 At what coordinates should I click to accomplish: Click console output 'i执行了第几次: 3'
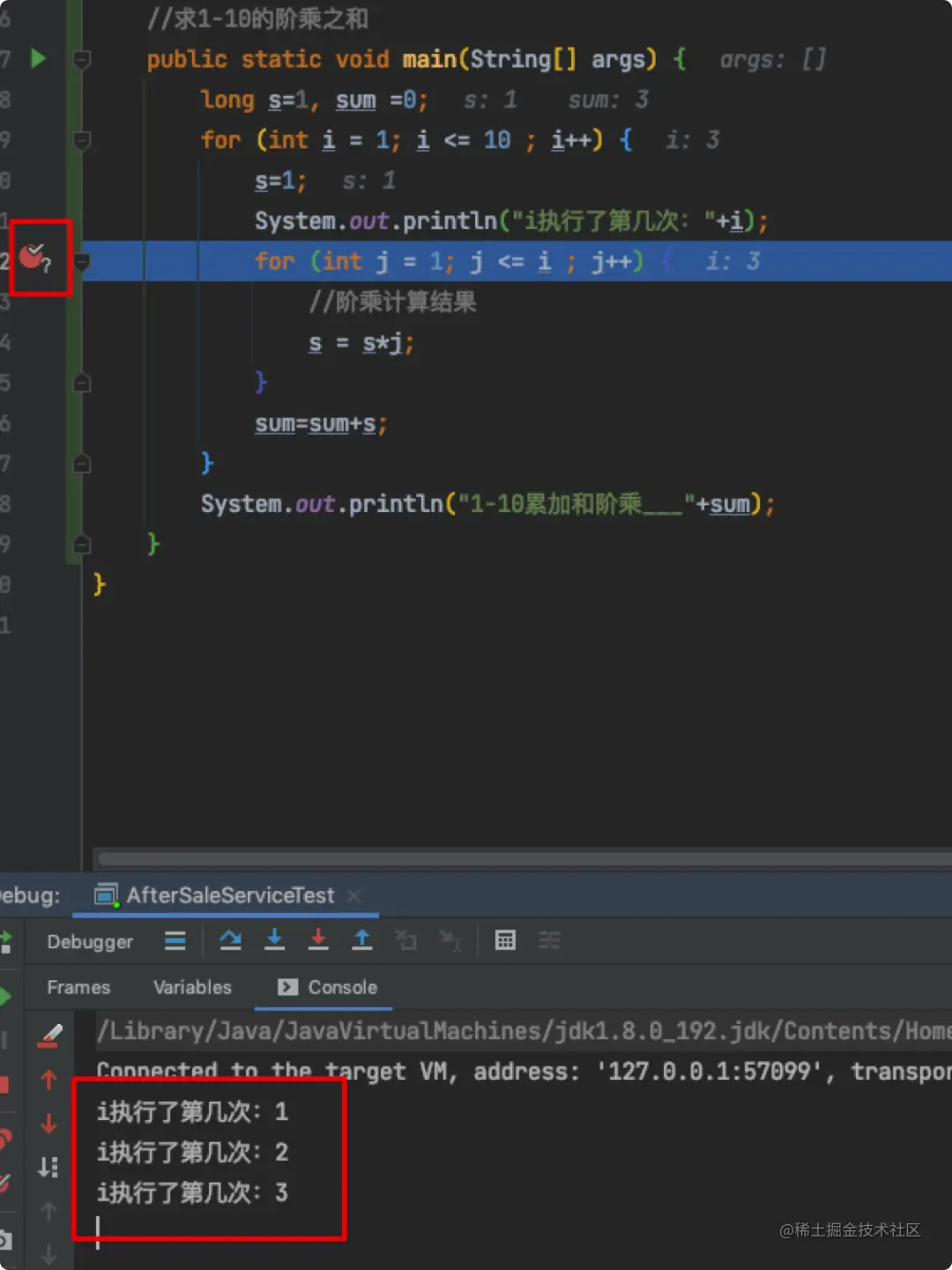click(192, 1193)
